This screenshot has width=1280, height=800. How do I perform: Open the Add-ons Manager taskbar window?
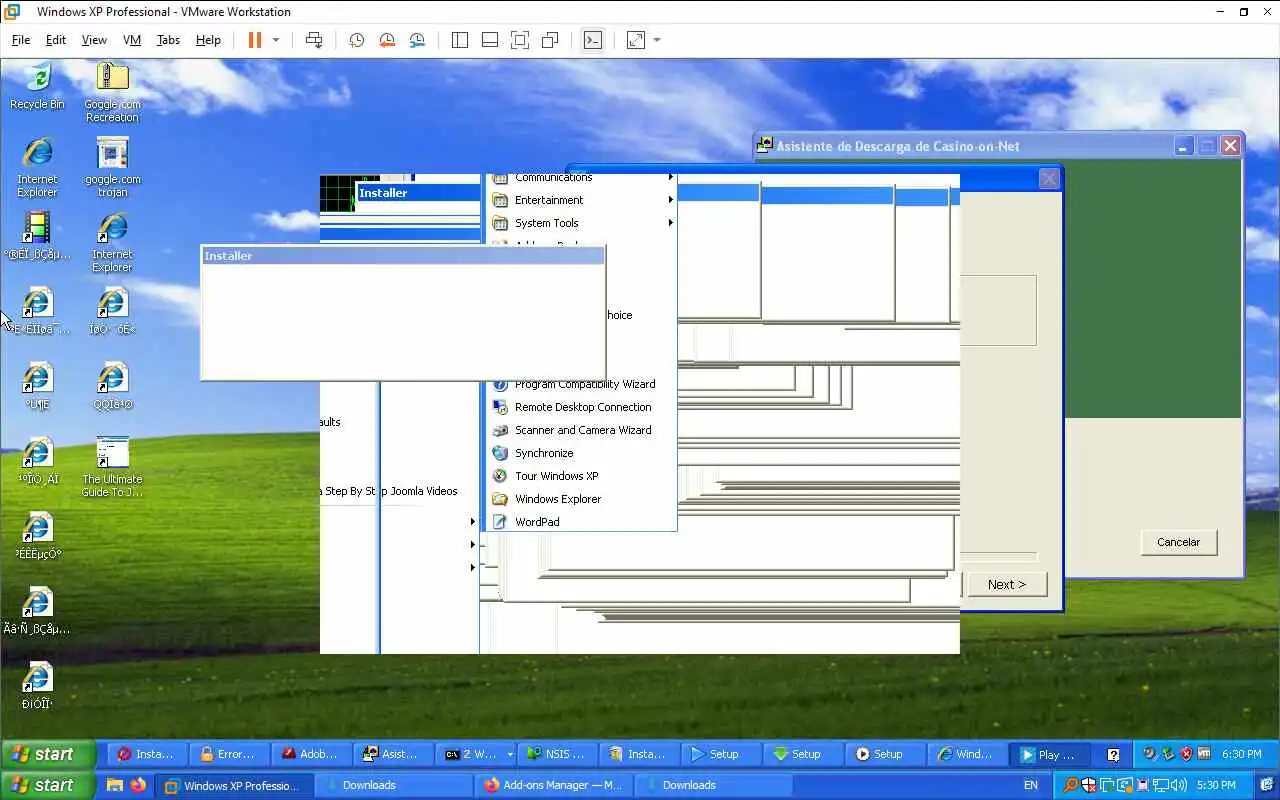click(x=553, y=785)
